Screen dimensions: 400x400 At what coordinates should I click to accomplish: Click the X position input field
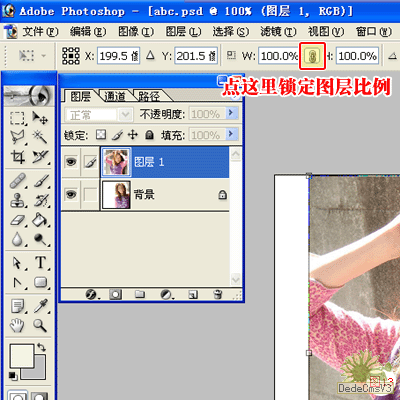click(x=118, y=56)
